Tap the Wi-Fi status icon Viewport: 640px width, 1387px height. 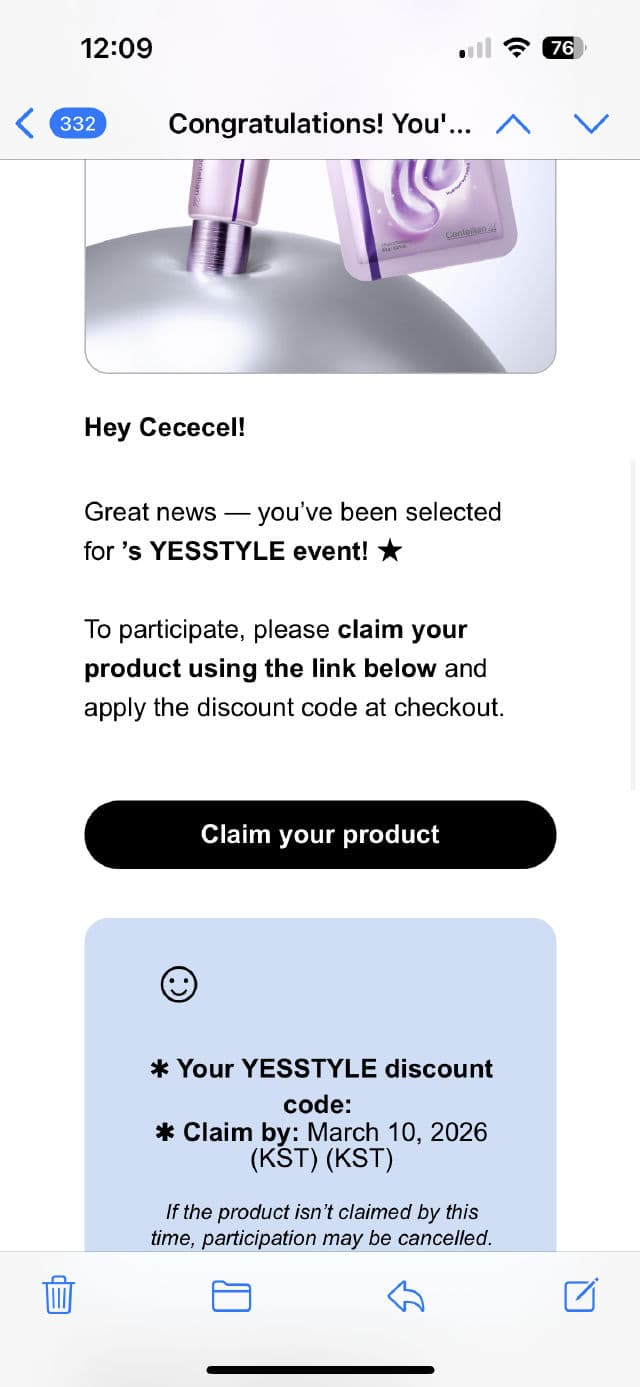pos(517,47)
